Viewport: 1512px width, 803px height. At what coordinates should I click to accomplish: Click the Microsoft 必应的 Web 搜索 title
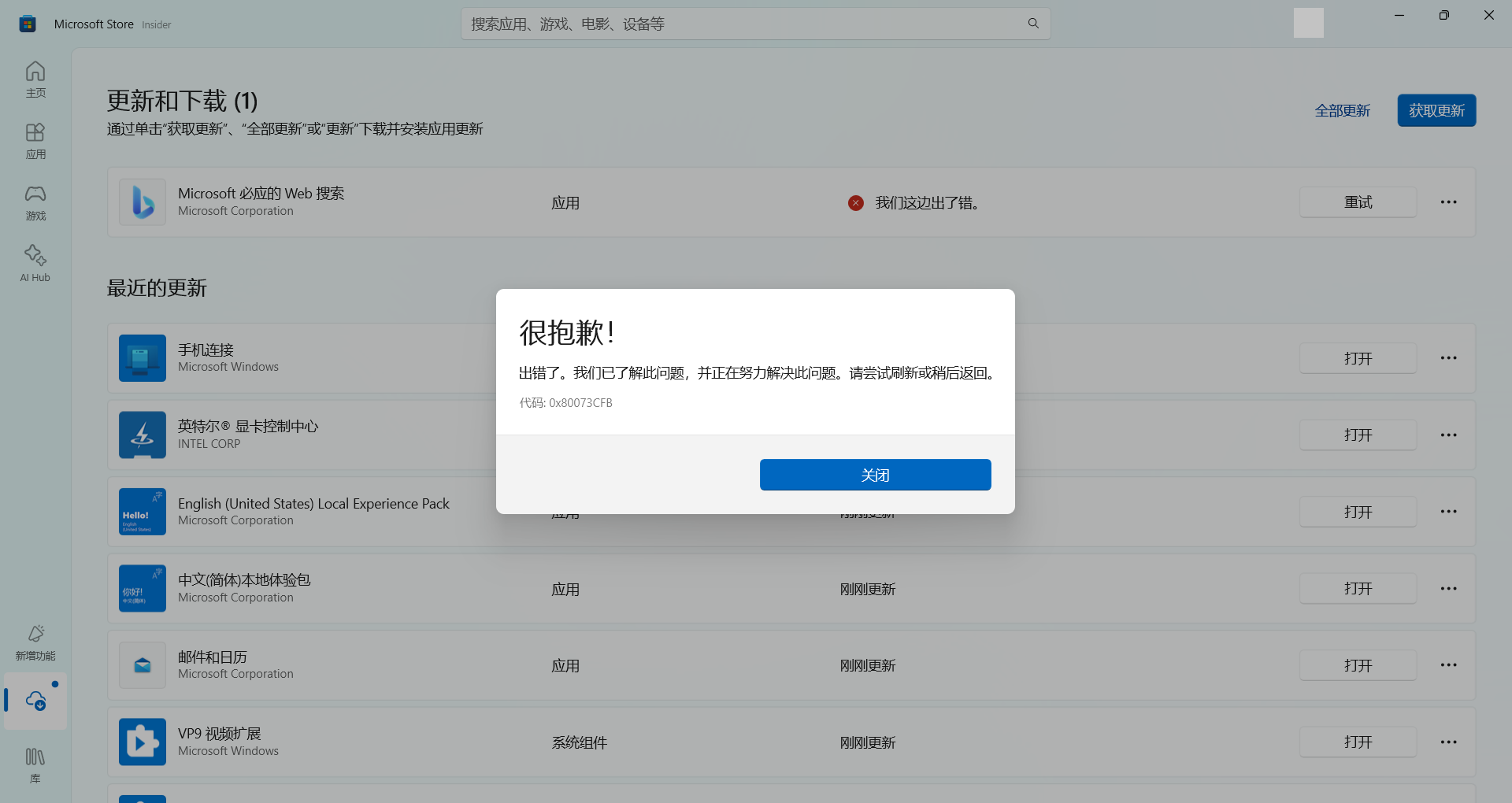click(261, 193)
